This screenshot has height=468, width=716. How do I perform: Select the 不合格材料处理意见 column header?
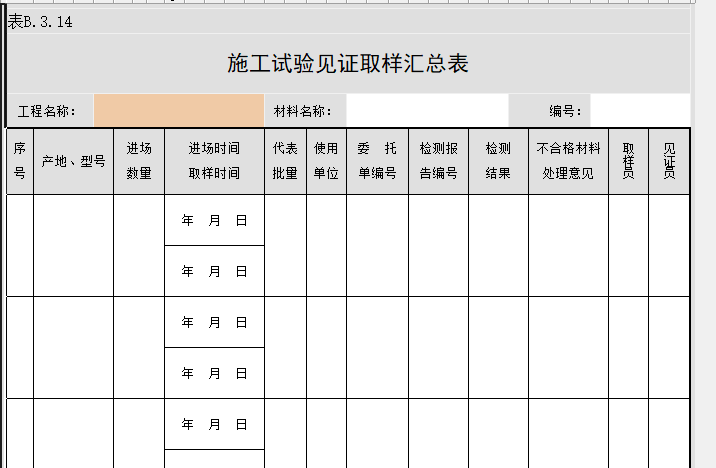568,161
